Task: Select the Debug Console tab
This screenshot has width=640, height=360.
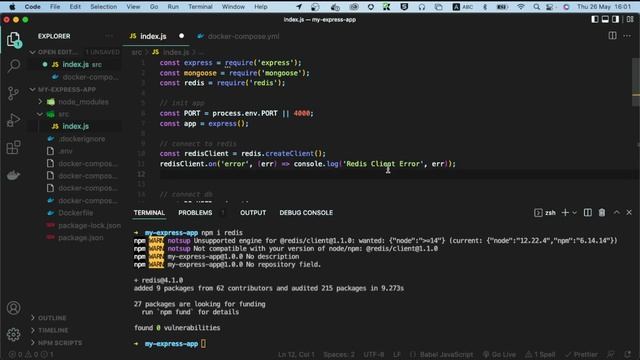Action: (x=306, y=213)
